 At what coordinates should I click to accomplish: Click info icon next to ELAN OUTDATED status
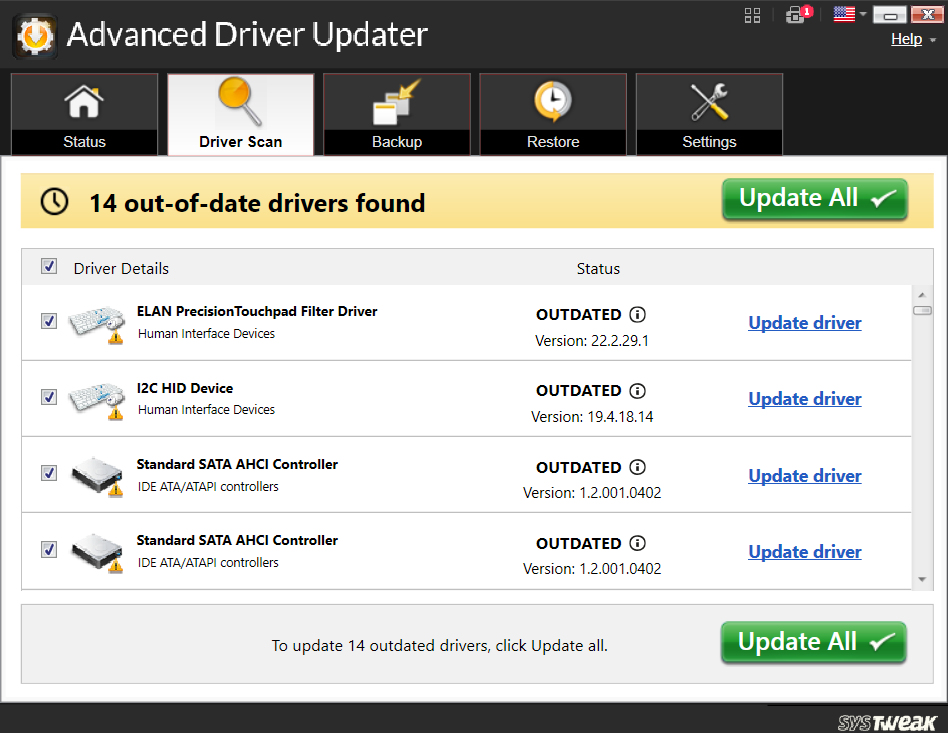point(638,314)
